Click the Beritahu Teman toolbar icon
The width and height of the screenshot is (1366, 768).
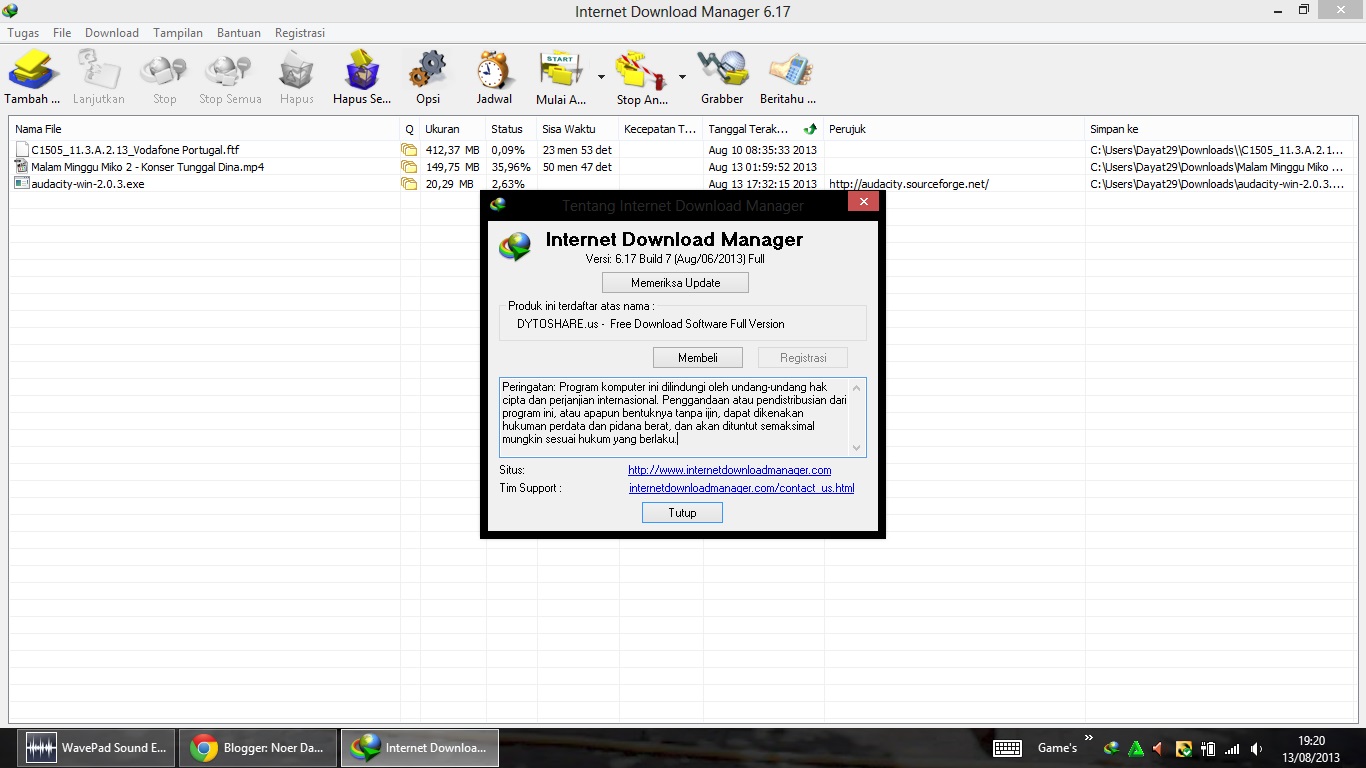(x=789, y=71)
